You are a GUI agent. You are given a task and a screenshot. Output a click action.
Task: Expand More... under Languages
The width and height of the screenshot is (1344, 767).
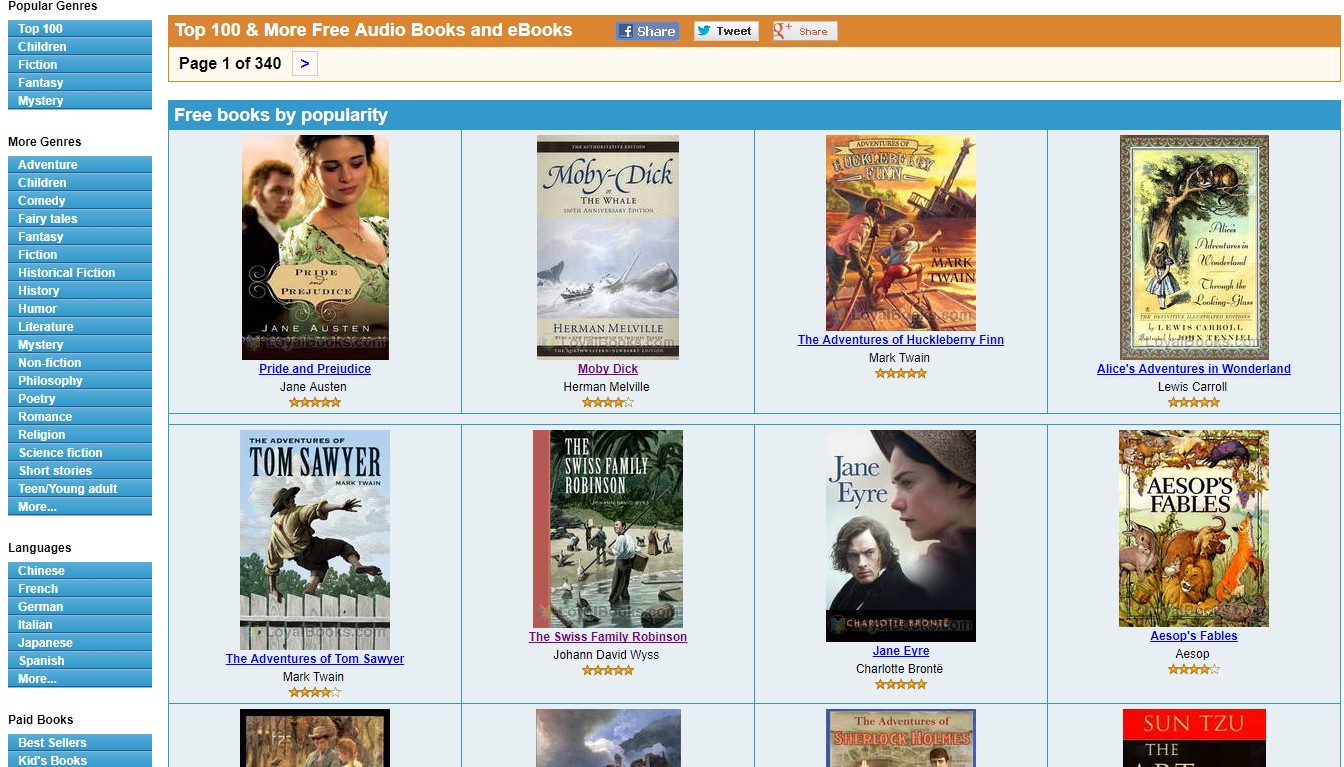pyautogui.click(x=80, y=679)
